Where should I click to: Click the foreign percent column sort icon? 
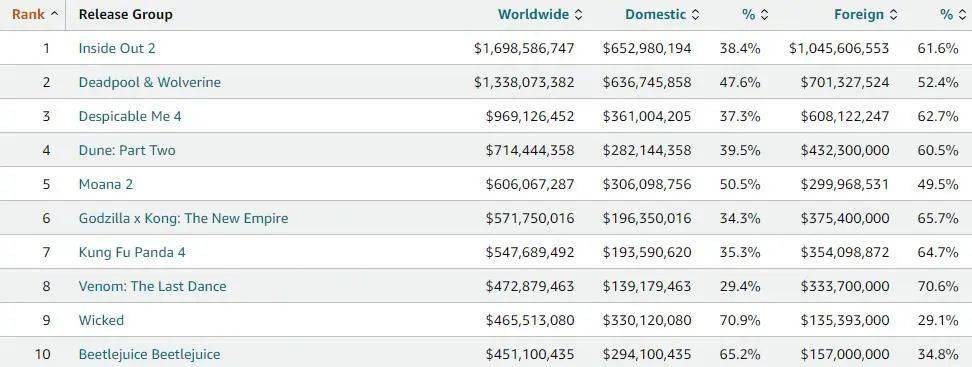point(963,15)
